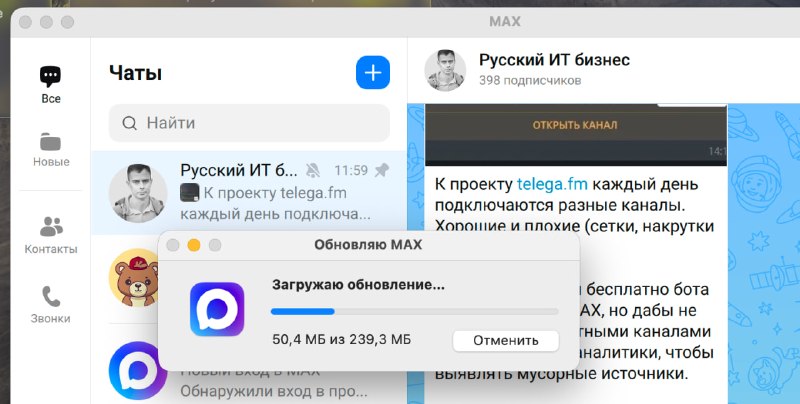Click the MAX app icon in update dialog

(217, 308)
